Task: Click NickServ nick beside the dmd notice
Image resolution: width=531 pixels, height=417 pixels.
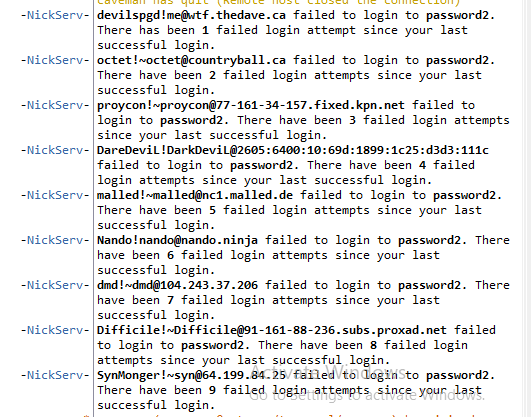Action: [x=55, y=286]
